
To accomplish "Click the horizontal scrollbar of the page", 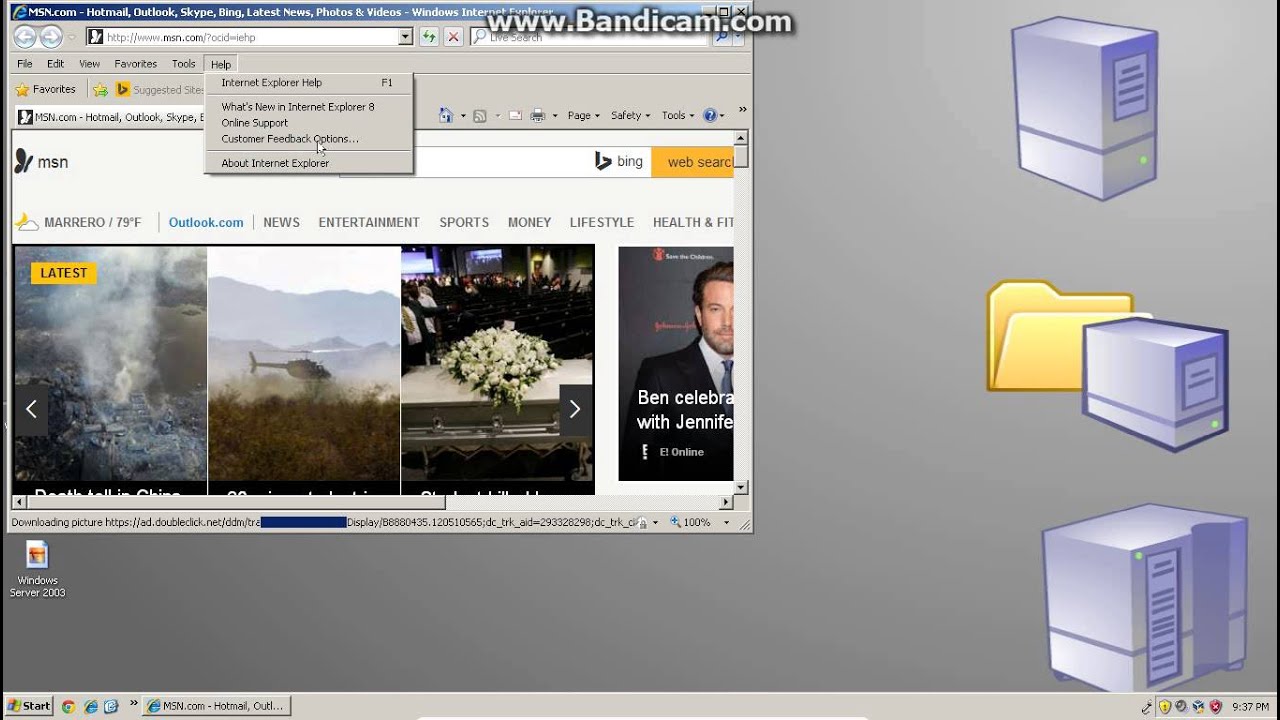I will (x=373, y=502).
